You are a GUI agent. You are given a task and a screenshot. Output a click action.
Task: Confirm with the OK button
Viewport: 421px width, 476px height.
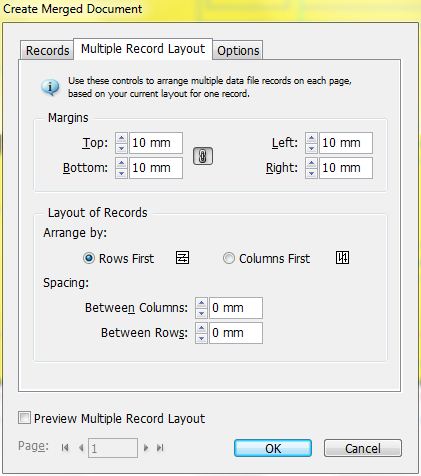point(273,448)
